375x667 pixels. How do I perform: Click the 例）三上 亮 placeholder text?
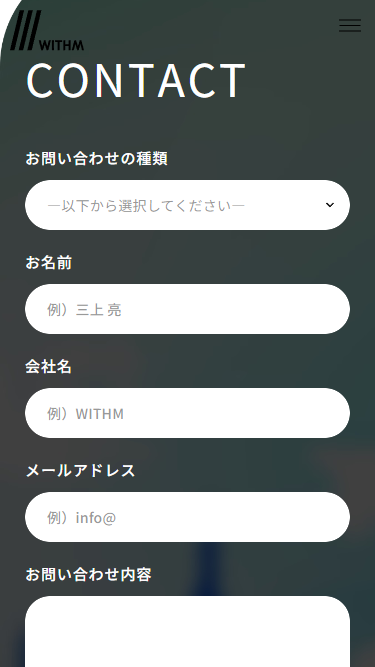coord(84,310)
